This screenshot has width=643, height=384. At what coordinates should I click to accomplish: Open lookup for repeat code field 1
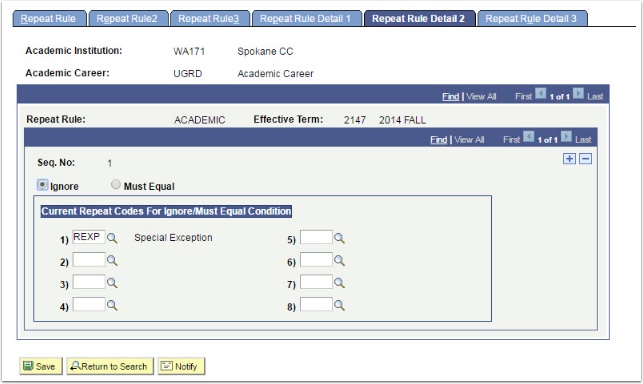[x=112, y=238]
